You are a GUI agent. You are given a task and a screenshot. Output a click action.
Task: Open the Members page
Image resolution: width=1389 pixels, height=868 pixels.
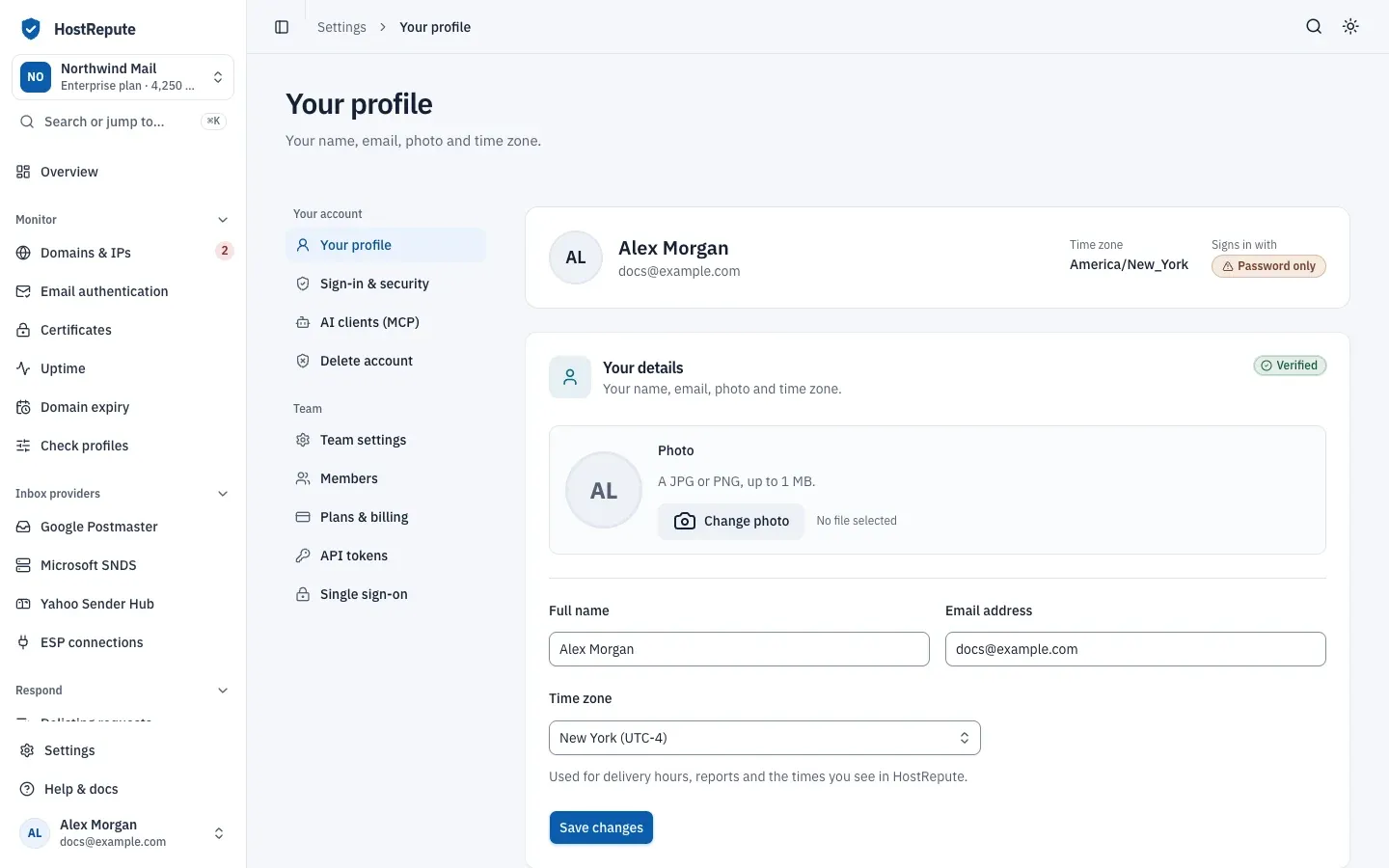coord(385,478)
